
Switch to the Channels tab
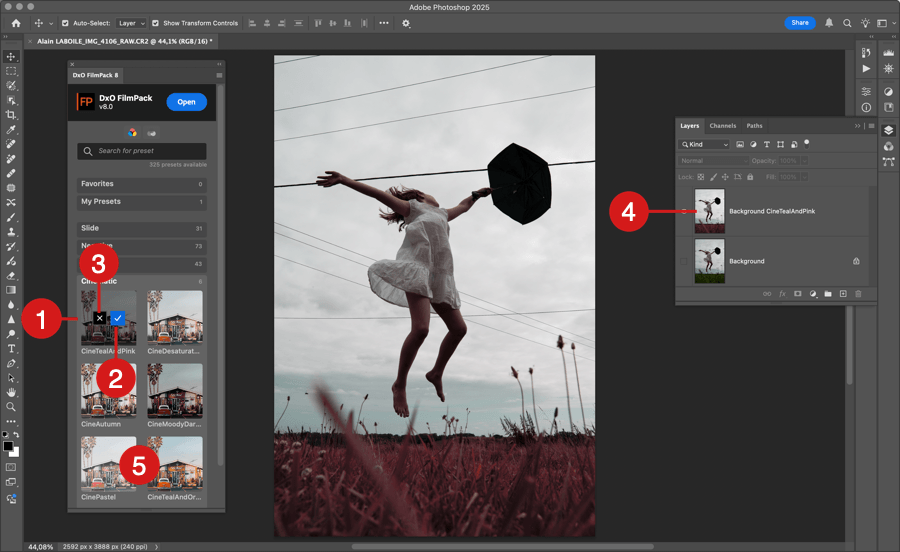tap(722, 126)
